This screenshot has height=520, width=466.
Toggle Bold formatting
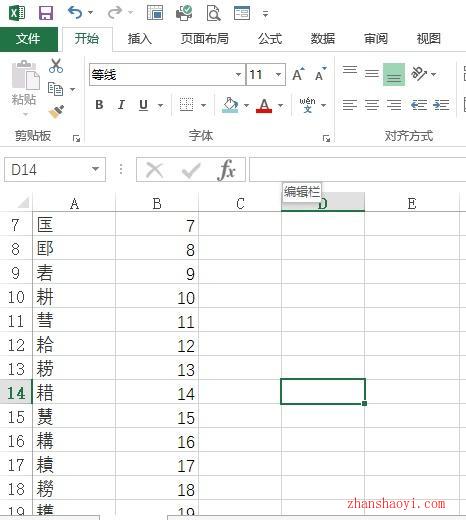99,105
